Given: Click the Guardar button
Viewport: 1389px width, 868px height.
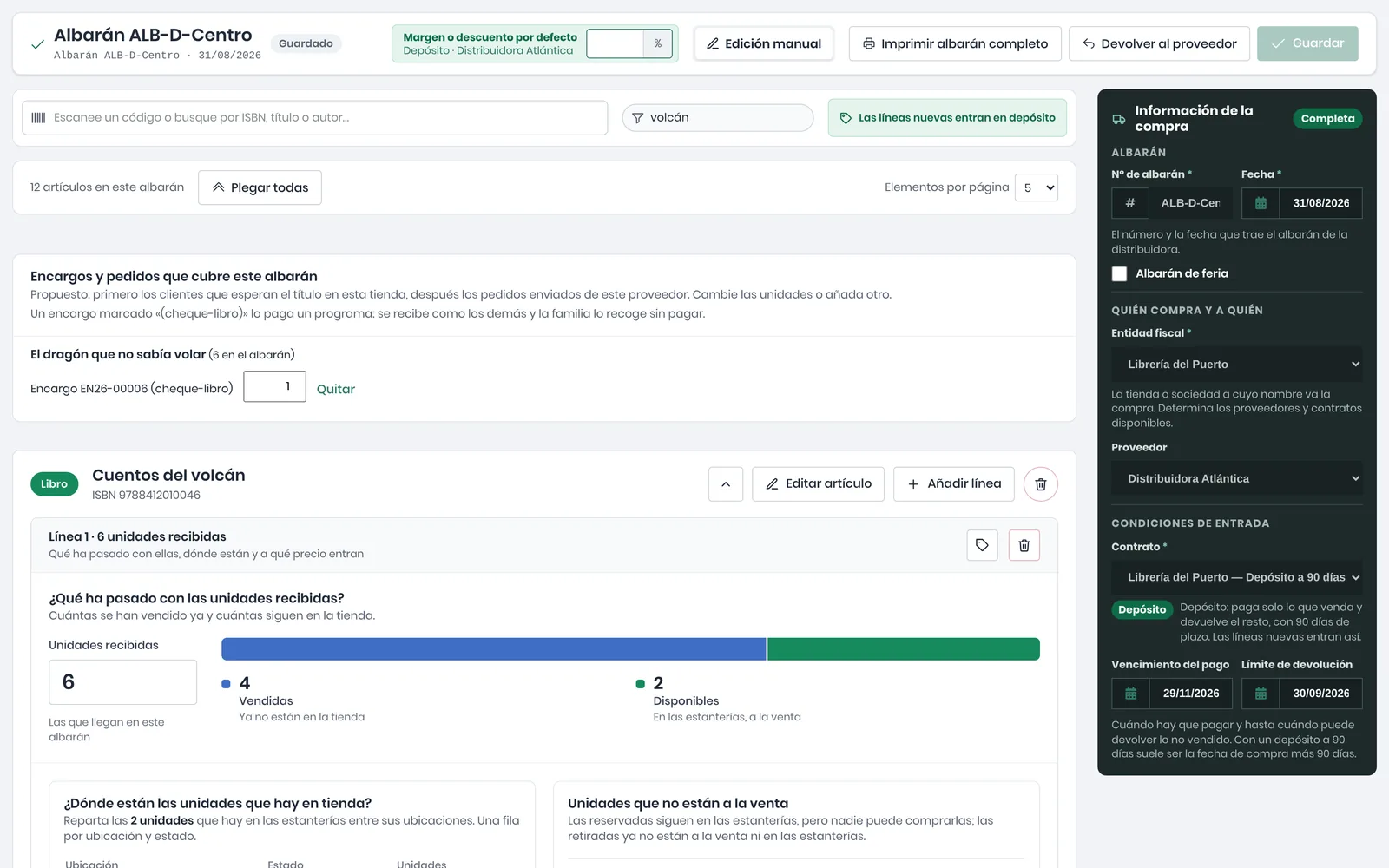Looking at the screenshot, I should [1307, 43].
